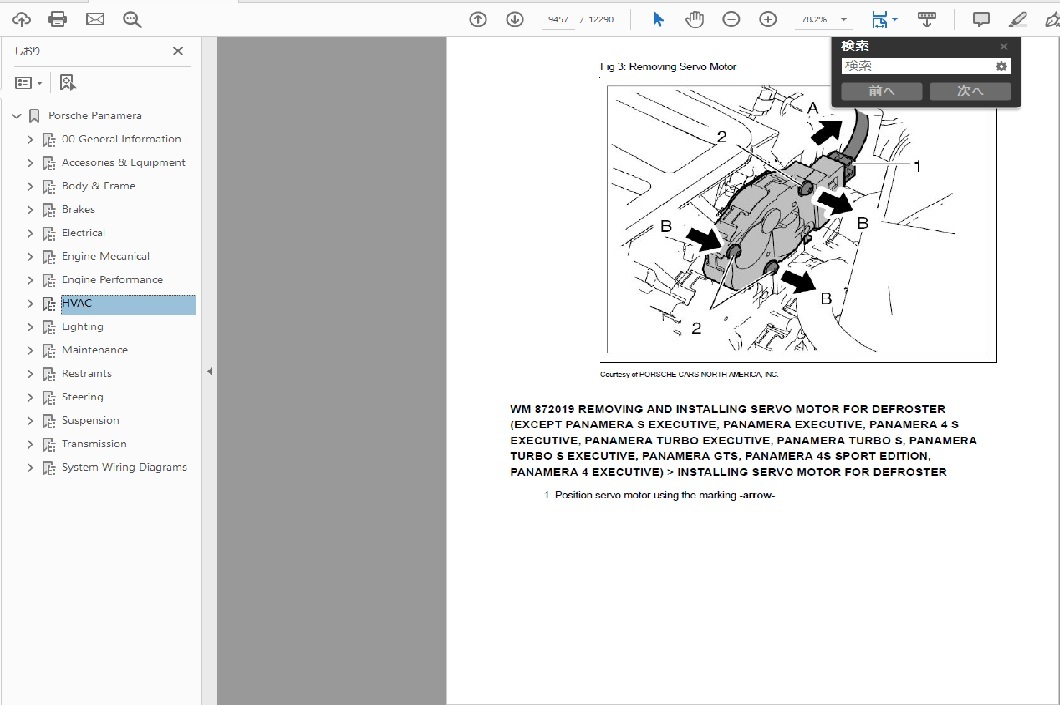Open the Porsche Panamera root bookmark
This screenshot has width=1060, height=705.
95,116
